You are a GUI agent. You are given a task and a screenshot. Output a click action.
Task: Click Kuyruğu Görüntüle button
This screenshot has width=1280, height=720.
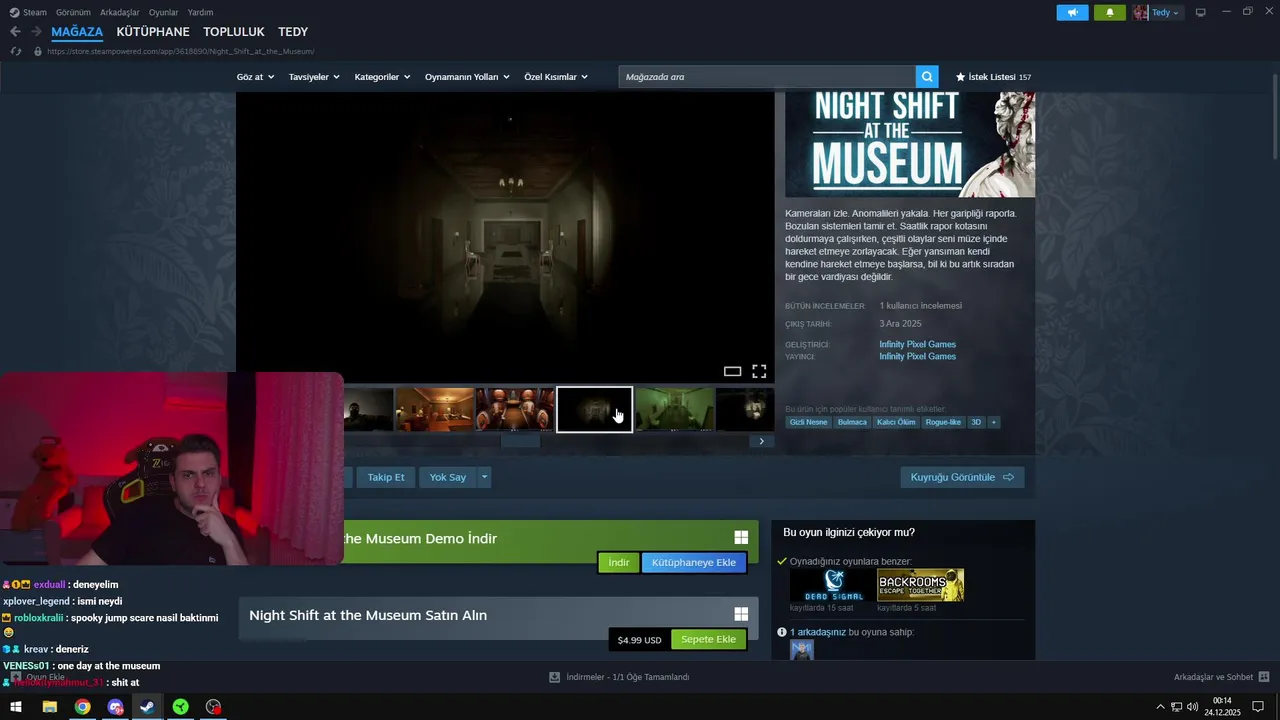pos(962,477)
